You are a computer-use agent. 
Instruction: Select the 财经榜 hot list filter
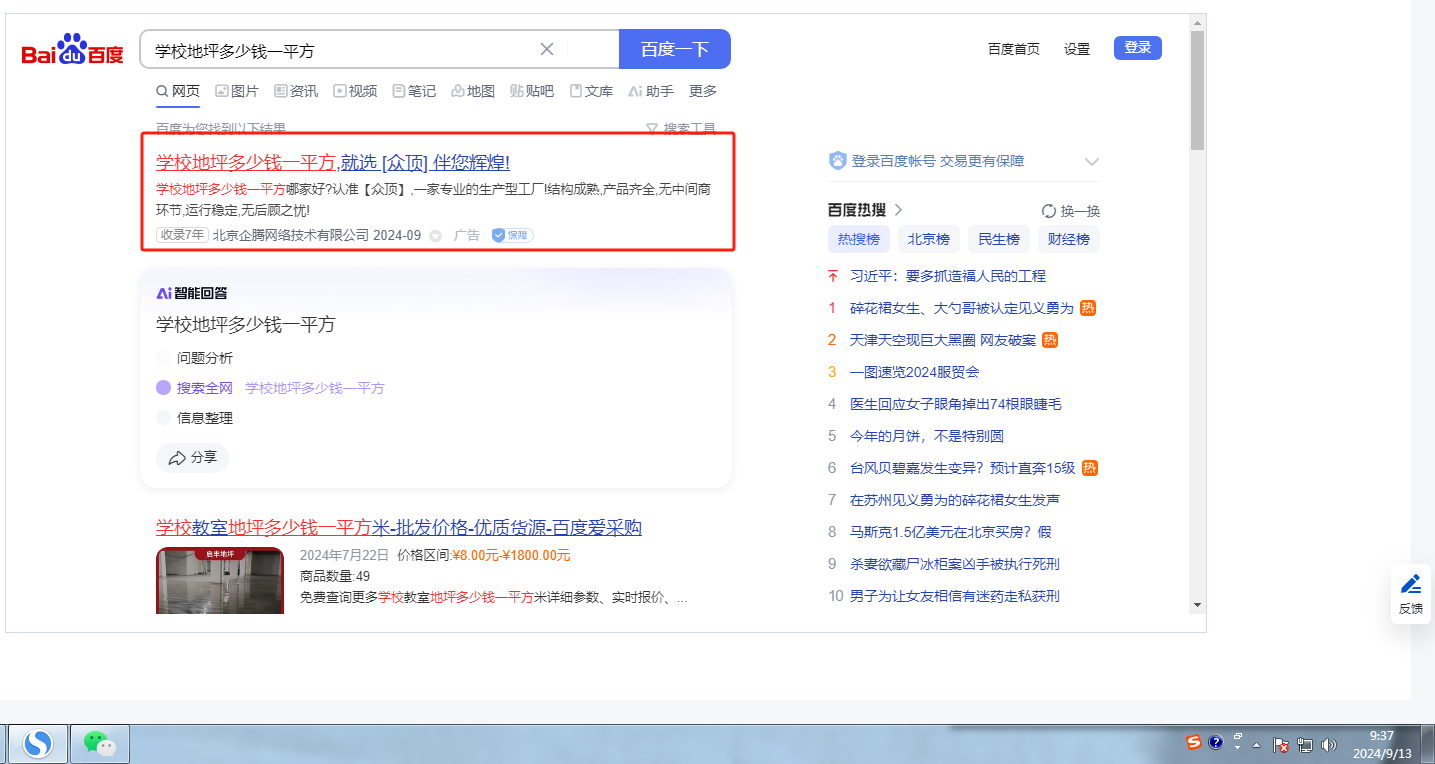click(1068, 239)
